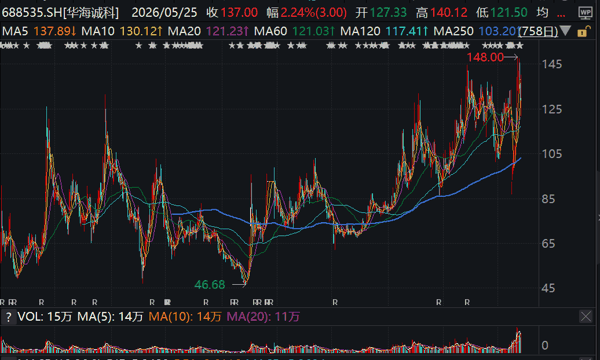
Task: Open the question mark help icon
Action: 8,317
